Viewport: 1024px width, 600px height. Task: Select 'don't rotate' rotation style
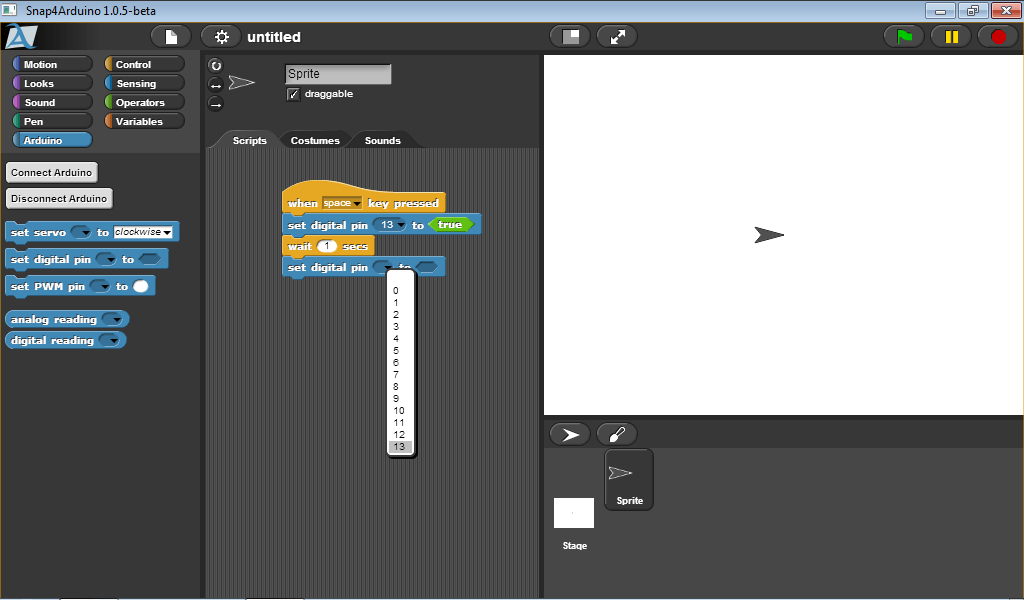point(216,104)
